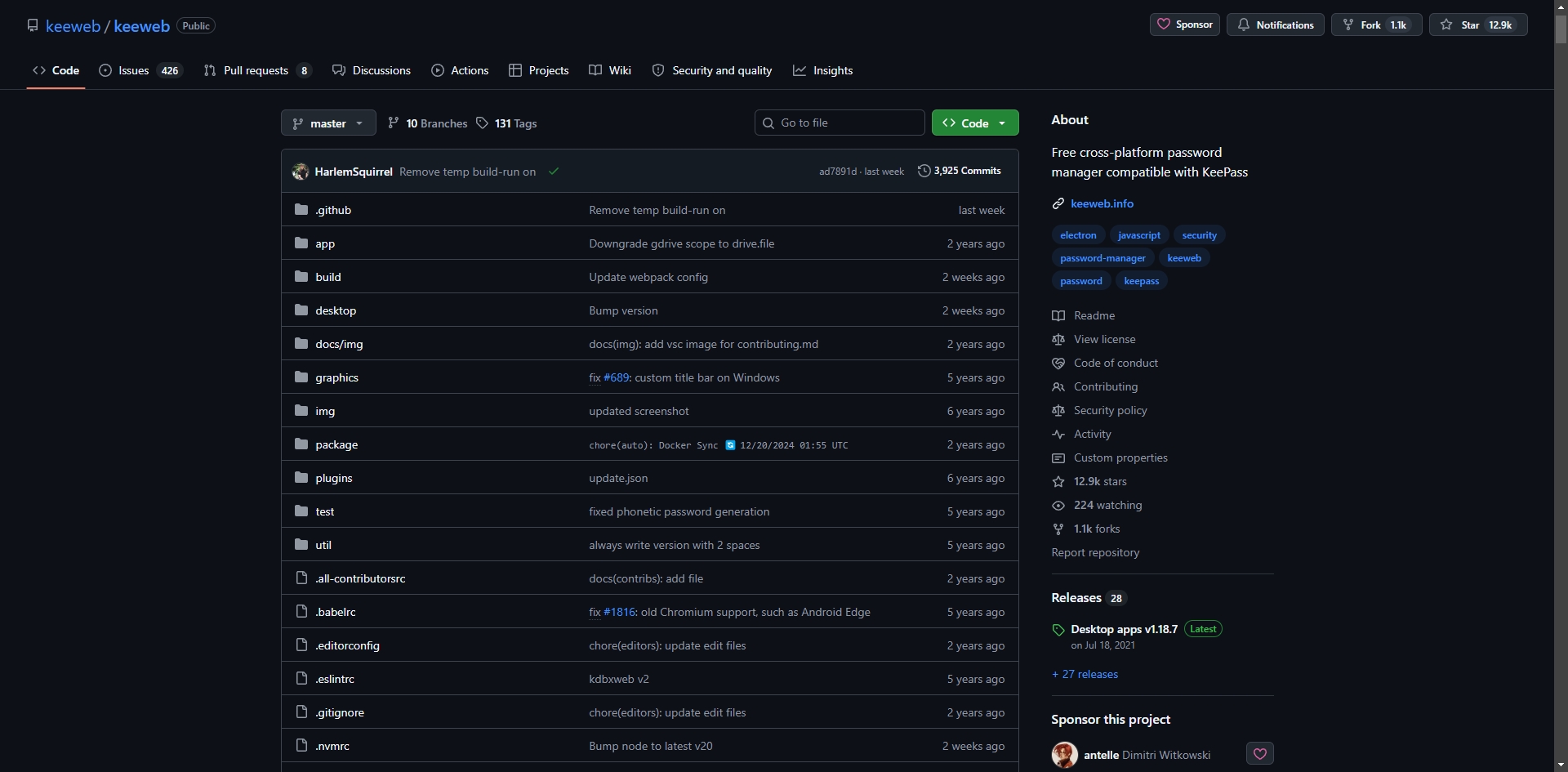
Task: Go to the Discussions tab
Action: tap(372, 70)
